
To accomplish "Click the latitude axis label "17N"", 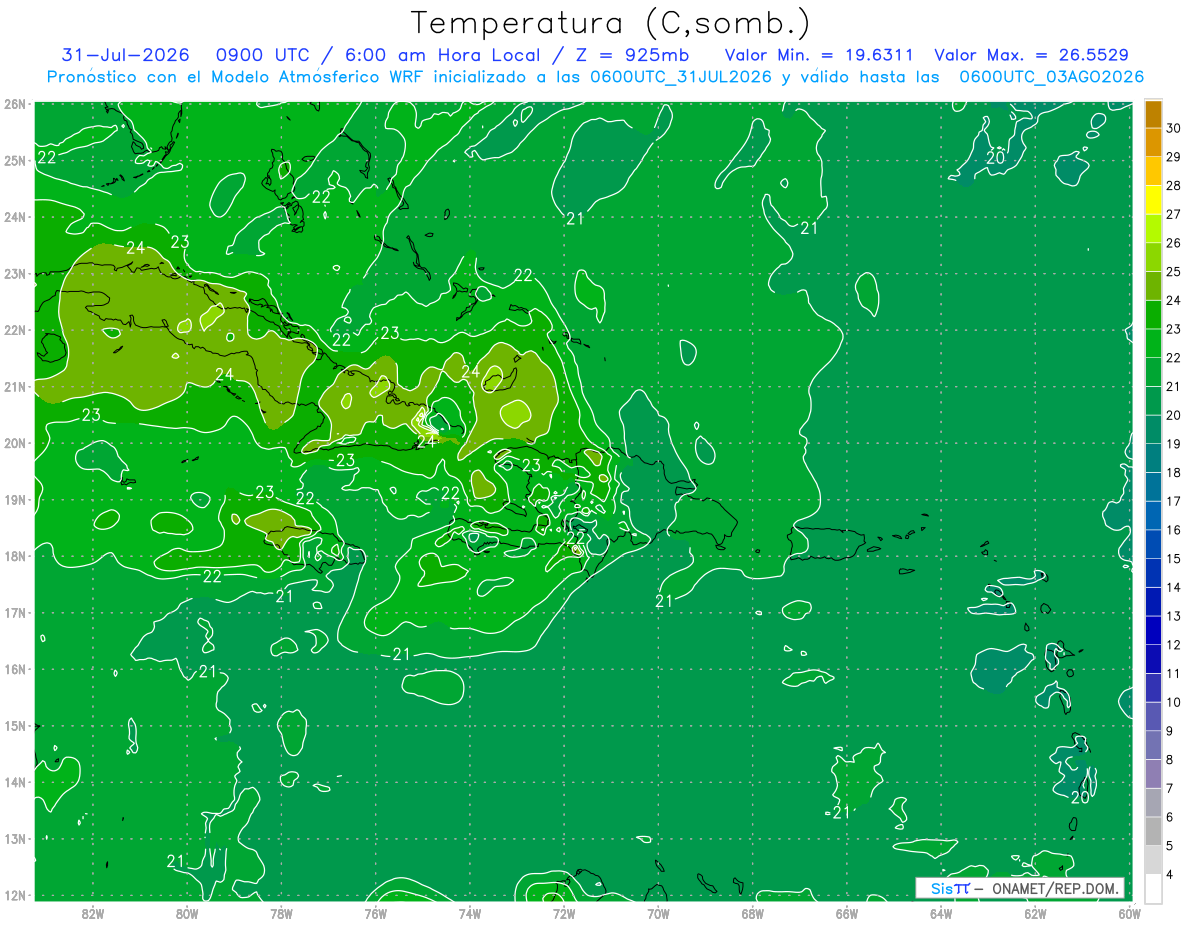I will coord(15,613).
